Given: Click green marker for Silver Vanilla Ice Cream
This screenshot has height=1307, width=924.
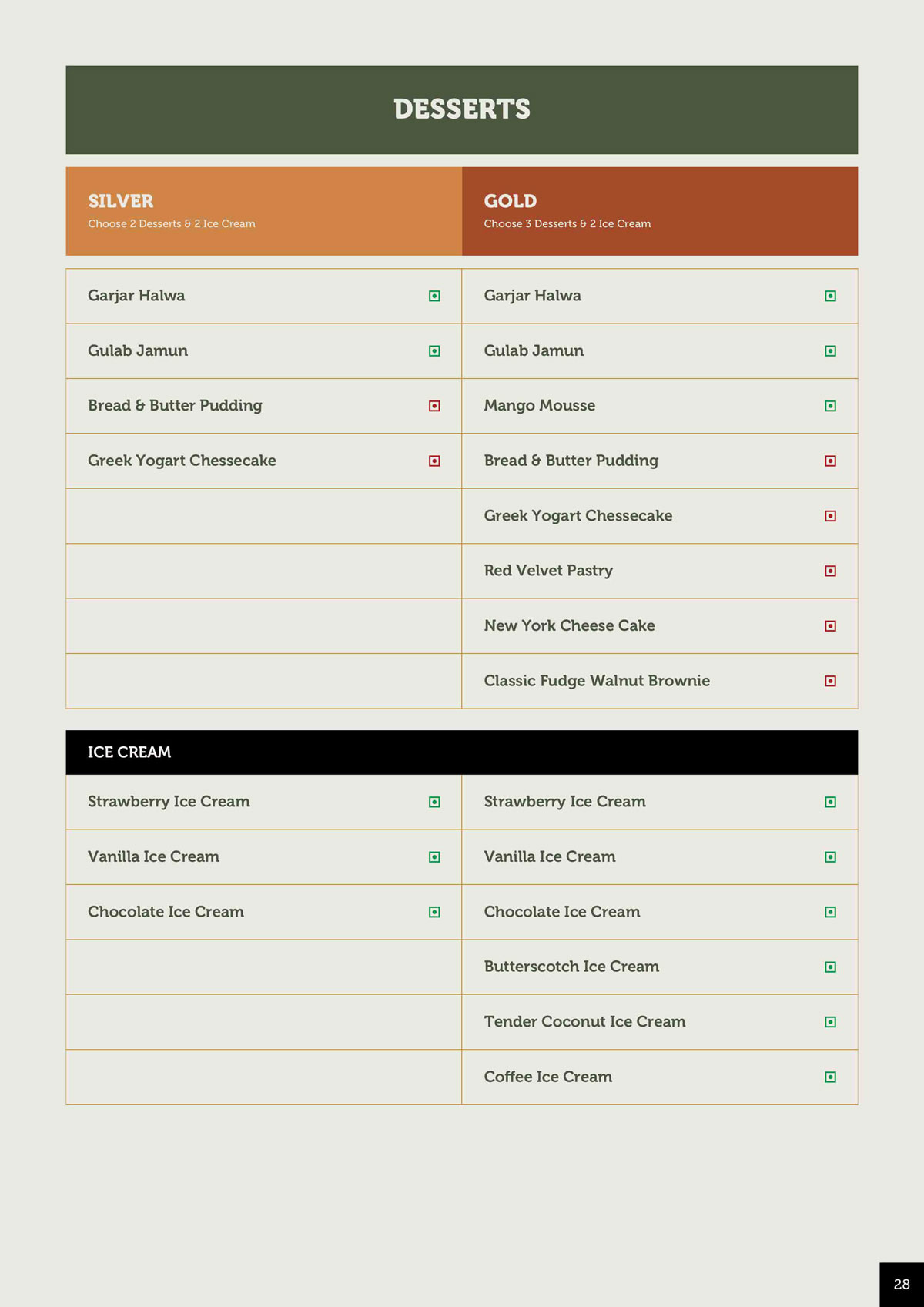Looking at the screenshot, I should [434, 857].
